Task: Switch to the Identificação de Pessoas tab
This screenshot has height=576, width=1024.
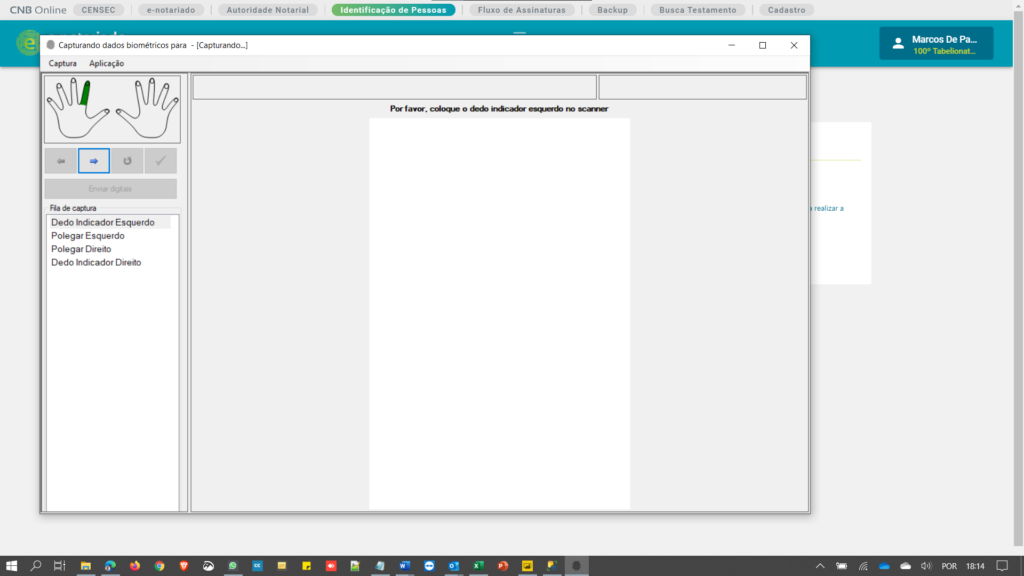Action: coord(393,10)
